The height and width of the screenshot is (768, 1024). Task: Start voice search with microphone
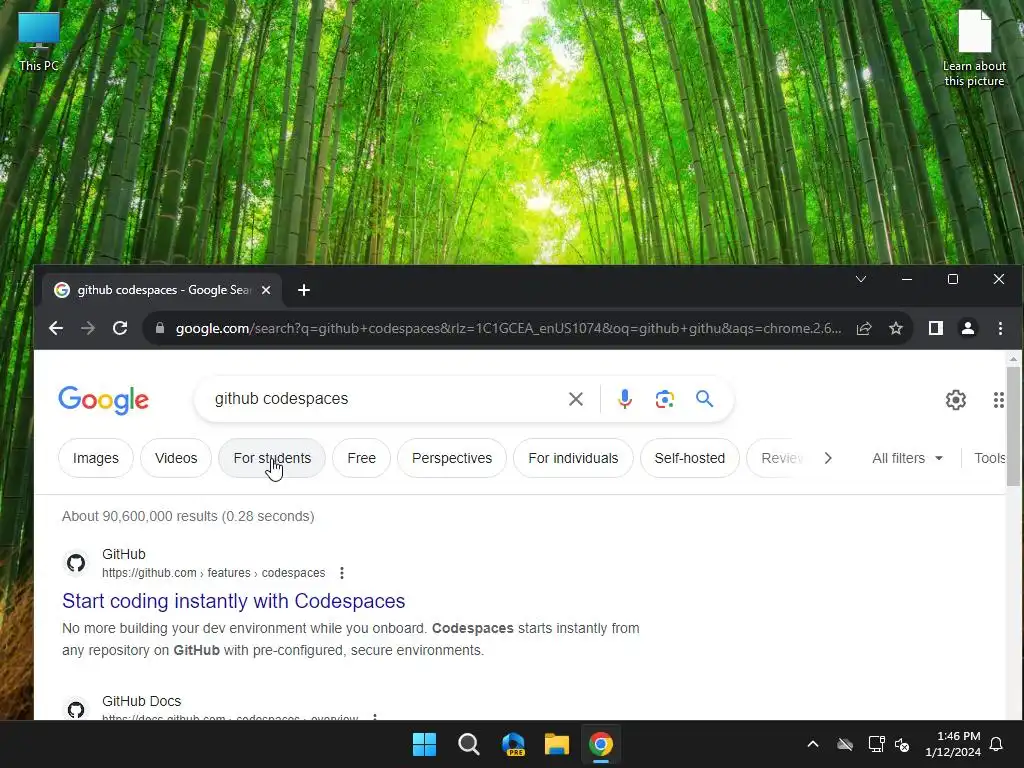(625, 399)
